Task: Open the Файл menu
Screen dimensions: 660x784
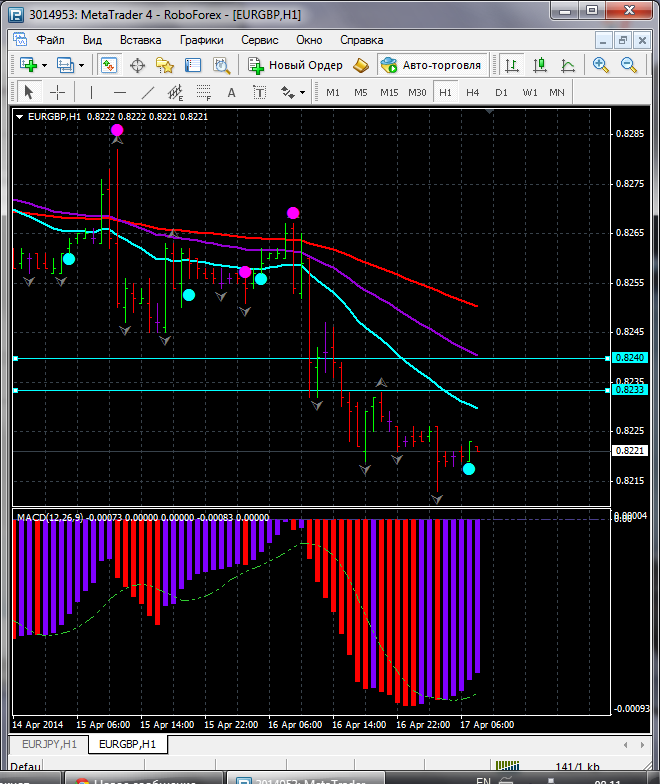Action: point(50,40)
